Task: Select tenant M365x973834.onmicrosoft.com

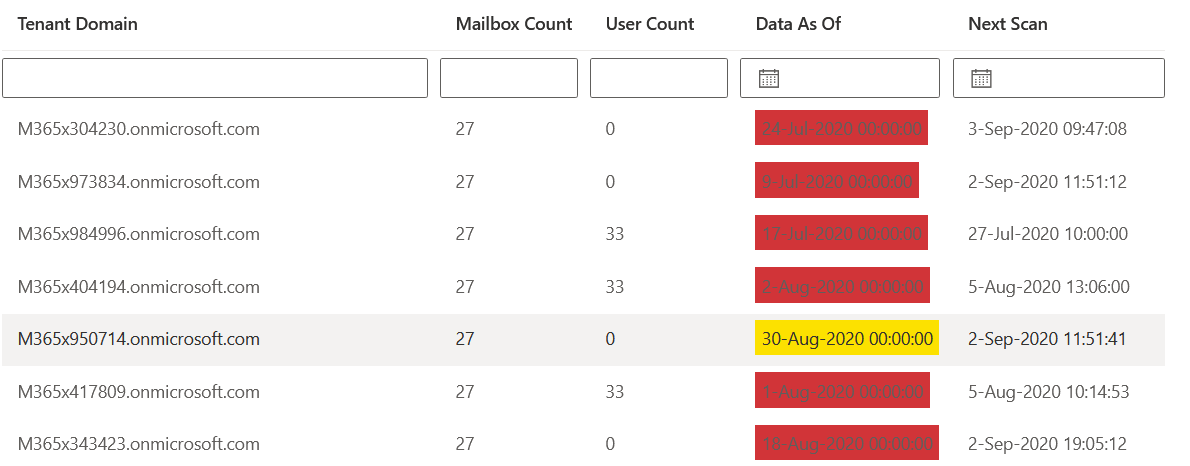Action: pos(139,182)
